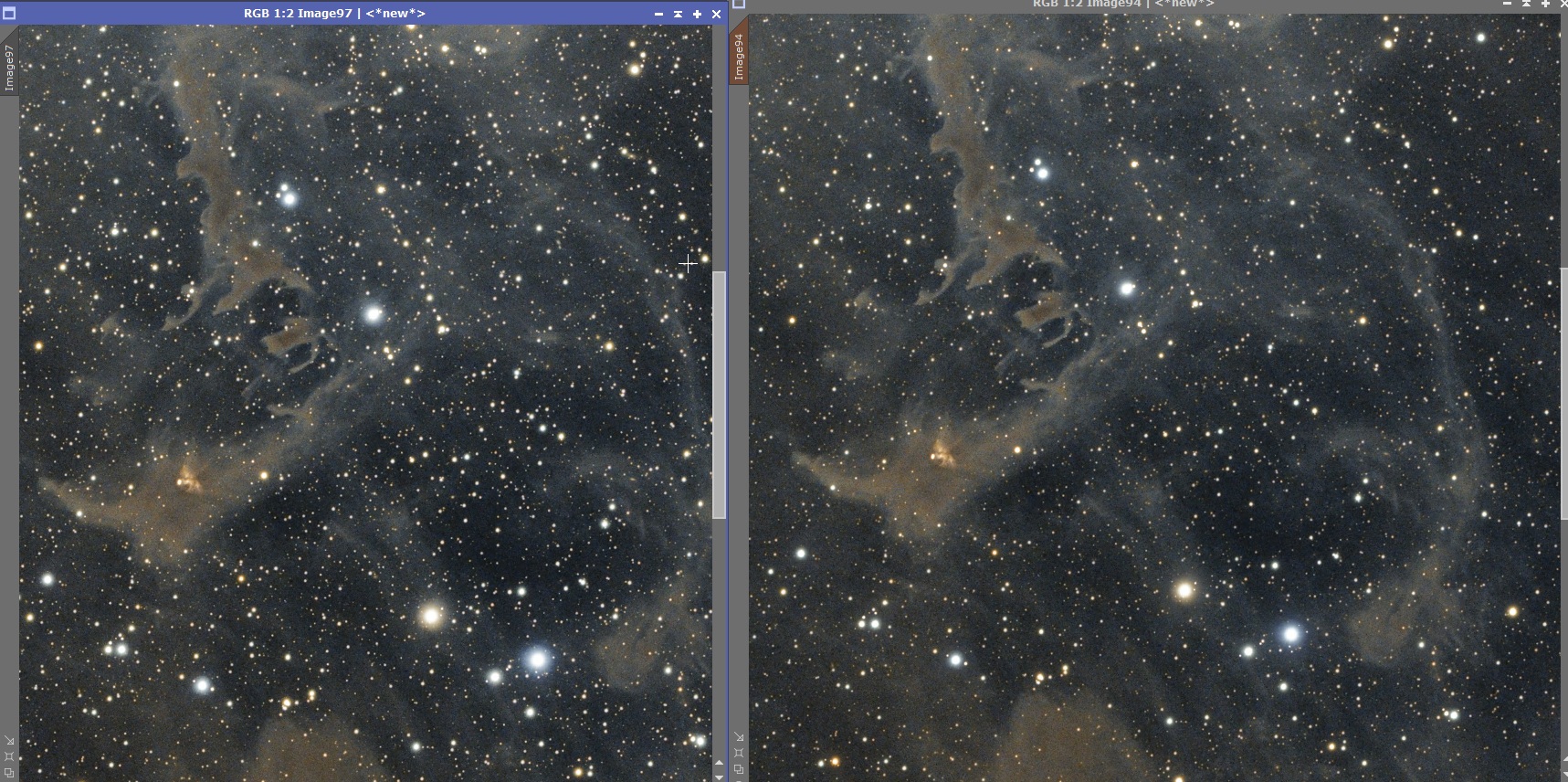Click the fit view icon in Image97 window
This screenshot has width=1568, height=782.
click(x=9, y=756)
